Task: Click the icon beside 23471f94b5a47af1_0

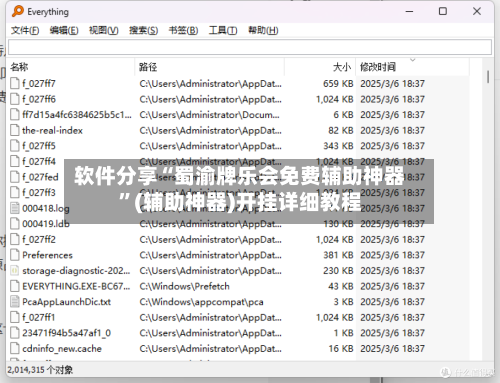Action: 15,333
